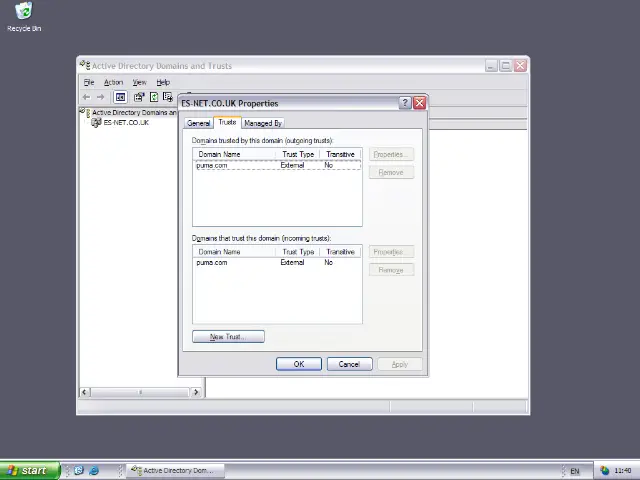Click the Forward arrow in MMC toolbar
Screen dimensions: 640x480
(100, 97)
